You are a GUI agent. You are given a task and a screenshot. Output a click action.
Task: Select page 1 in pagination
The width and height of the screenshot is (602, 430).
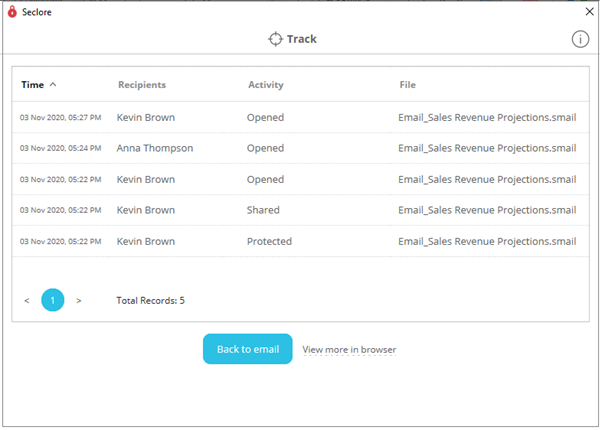53,300
